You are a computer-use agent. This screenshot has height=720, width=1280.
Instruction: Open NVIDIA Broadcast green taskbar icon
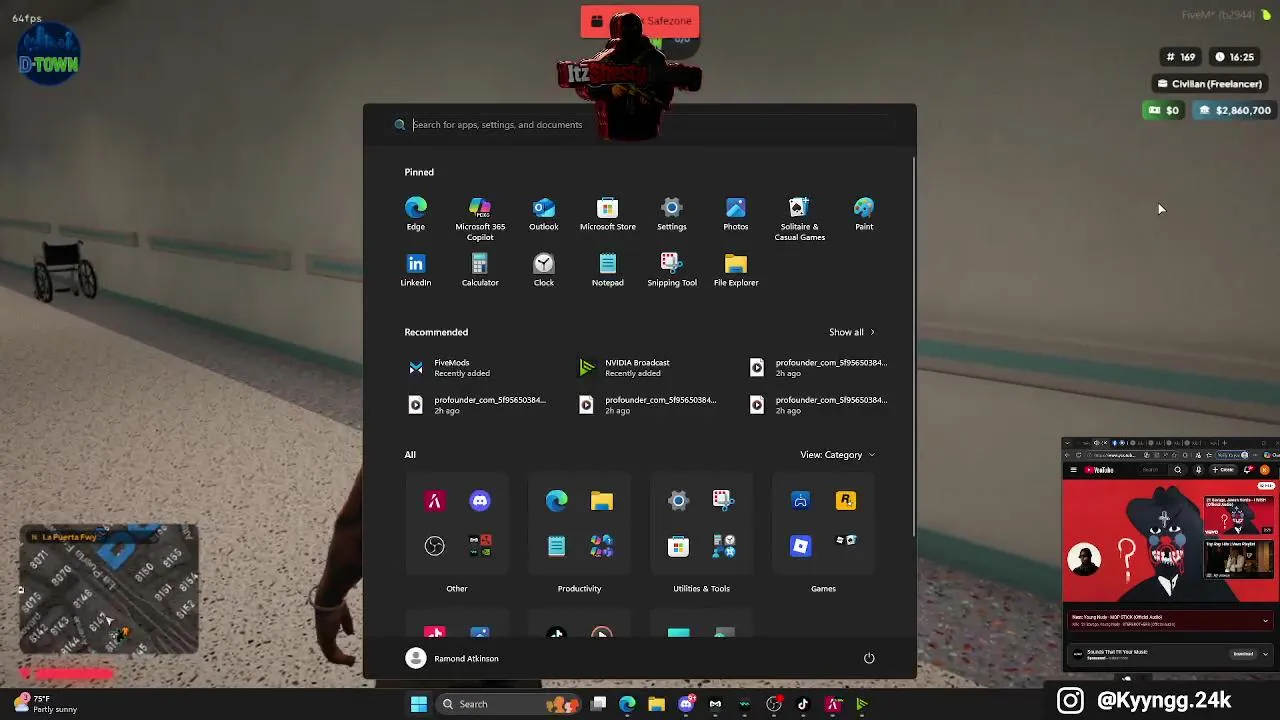pos(861,704)
